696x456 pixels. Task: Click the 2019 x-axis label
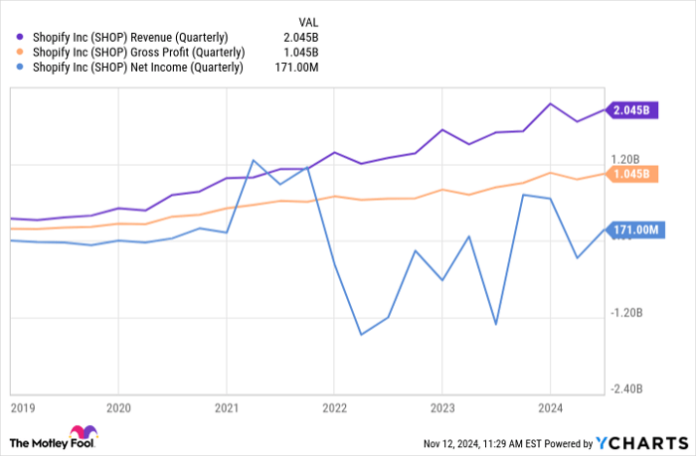pos(22,408)
